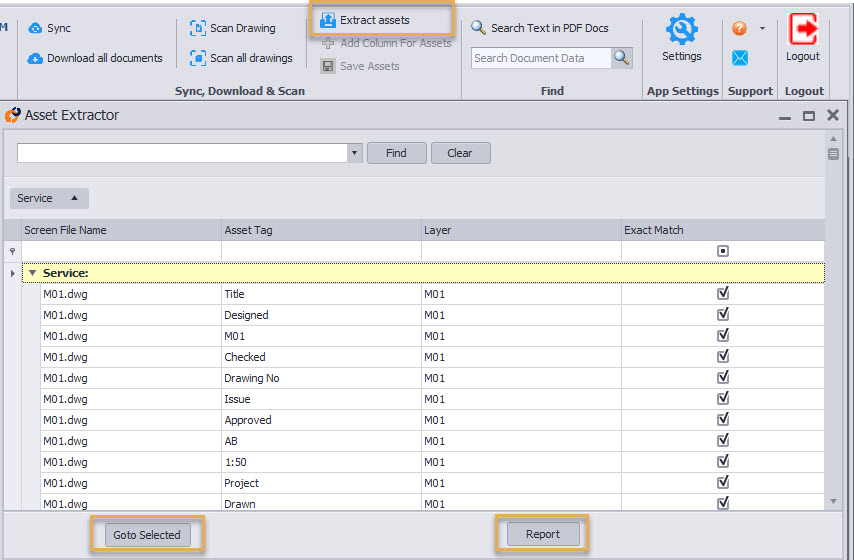Uncheck Exact Match for the 1:50 row

723,461
